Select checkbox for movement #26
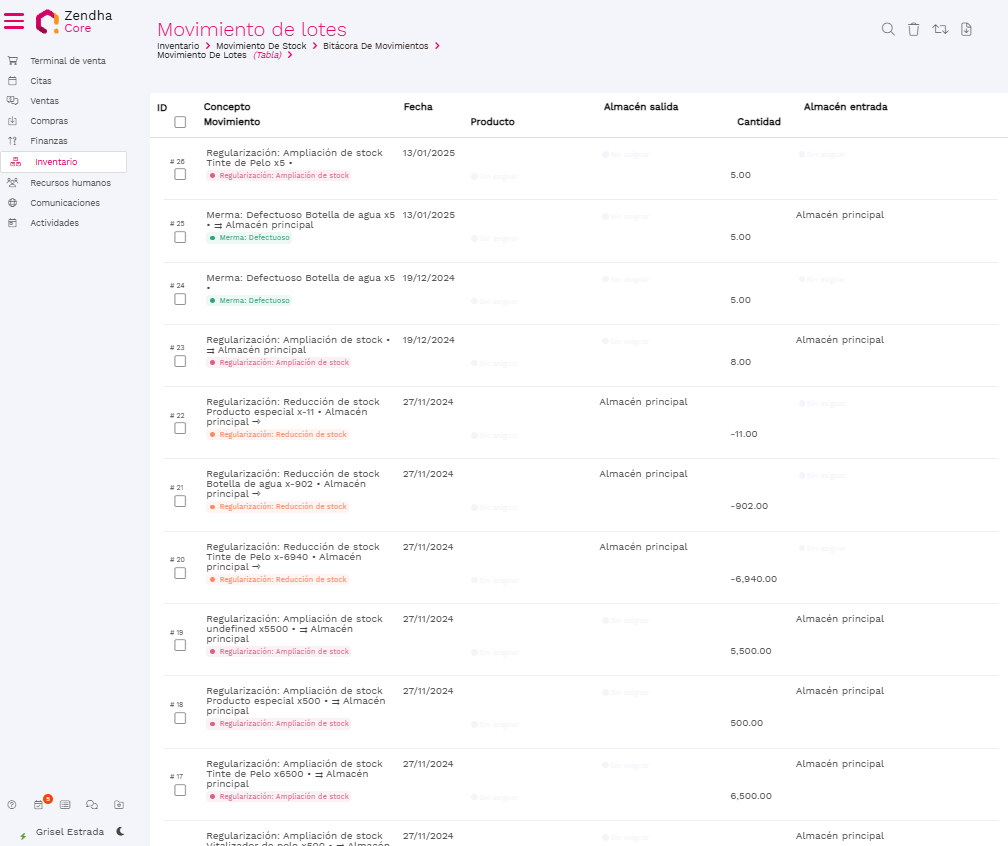The width and height of the screenshot is (1008, 846). pos(180,174)
